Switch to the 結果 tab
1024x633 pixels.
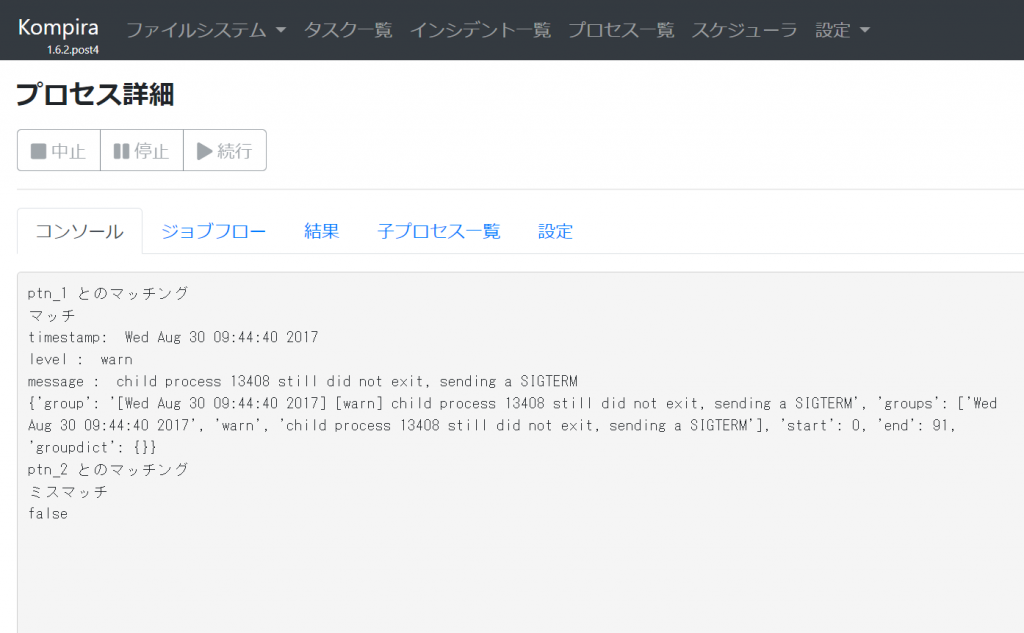(320, 230)
